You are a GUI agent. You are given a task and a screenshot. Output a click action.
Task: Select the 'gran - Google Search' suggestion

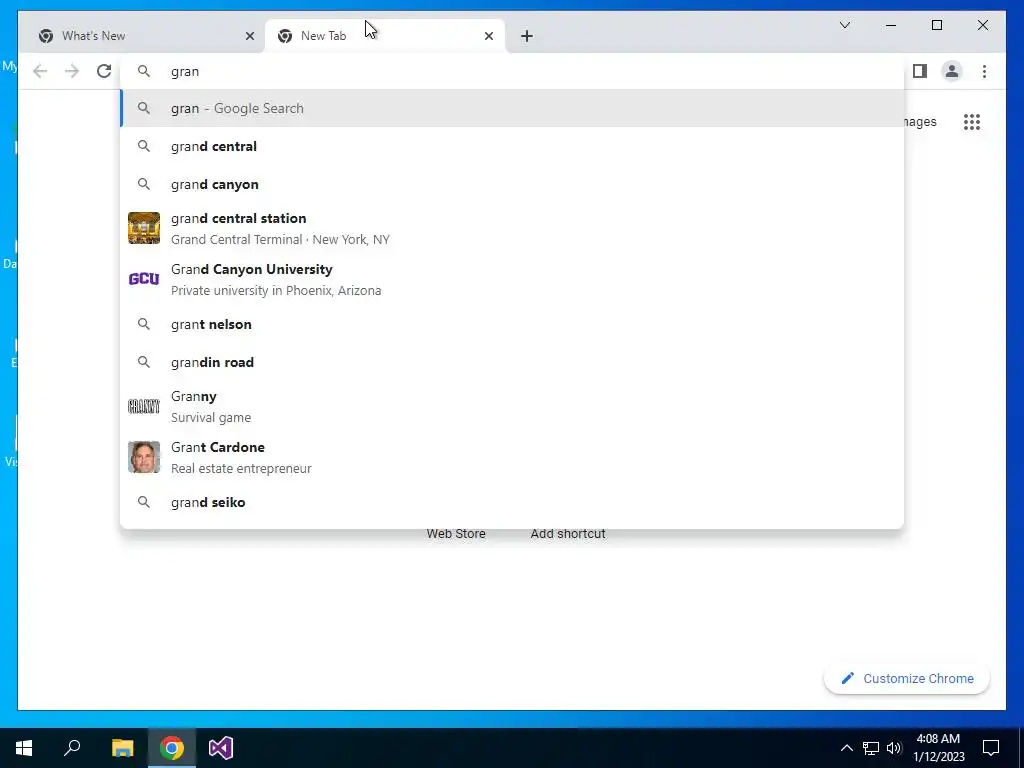(513, 108)
